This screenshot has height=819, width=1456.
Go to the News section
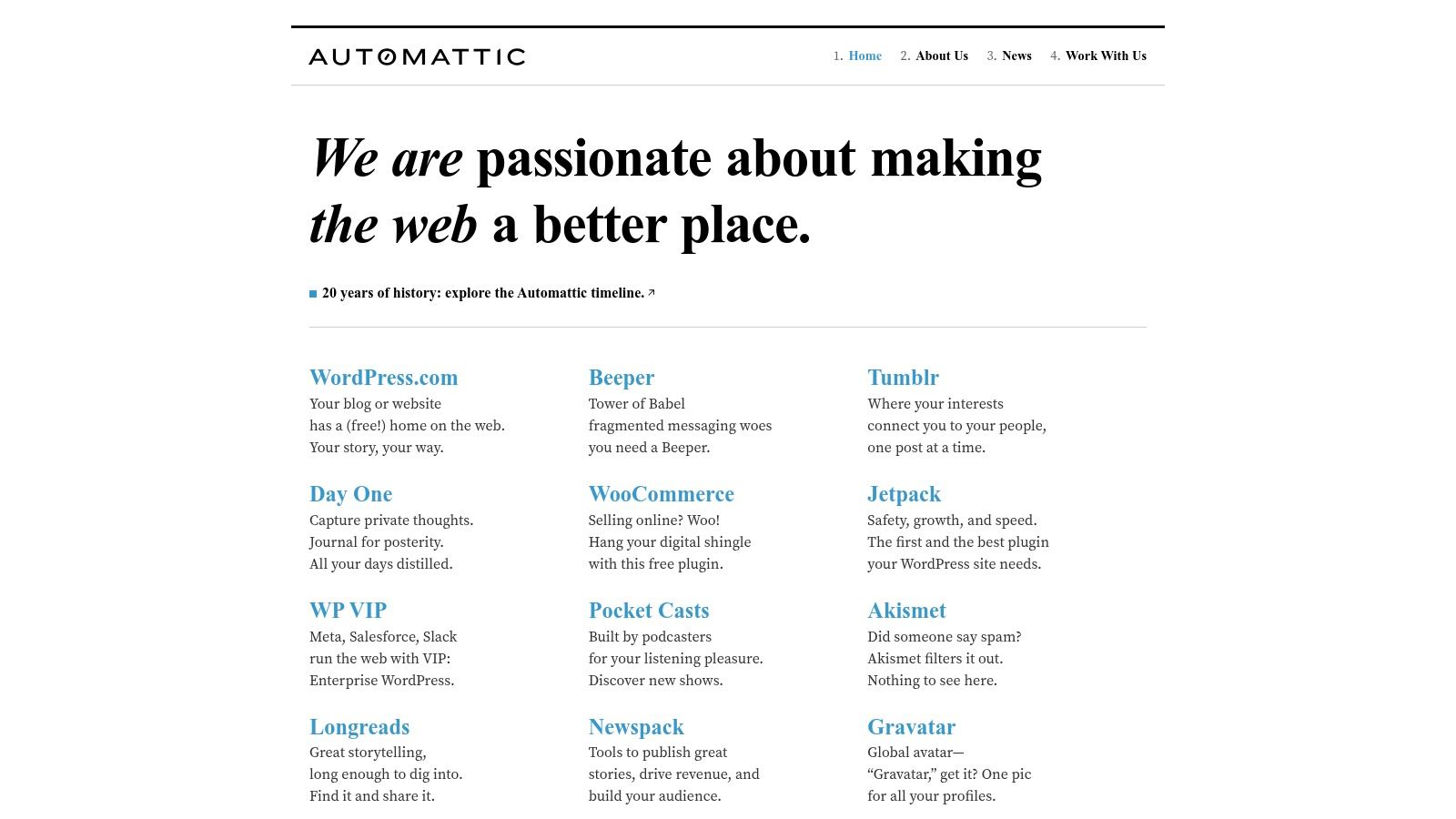pyautogui.click(x=1016, y=56)
